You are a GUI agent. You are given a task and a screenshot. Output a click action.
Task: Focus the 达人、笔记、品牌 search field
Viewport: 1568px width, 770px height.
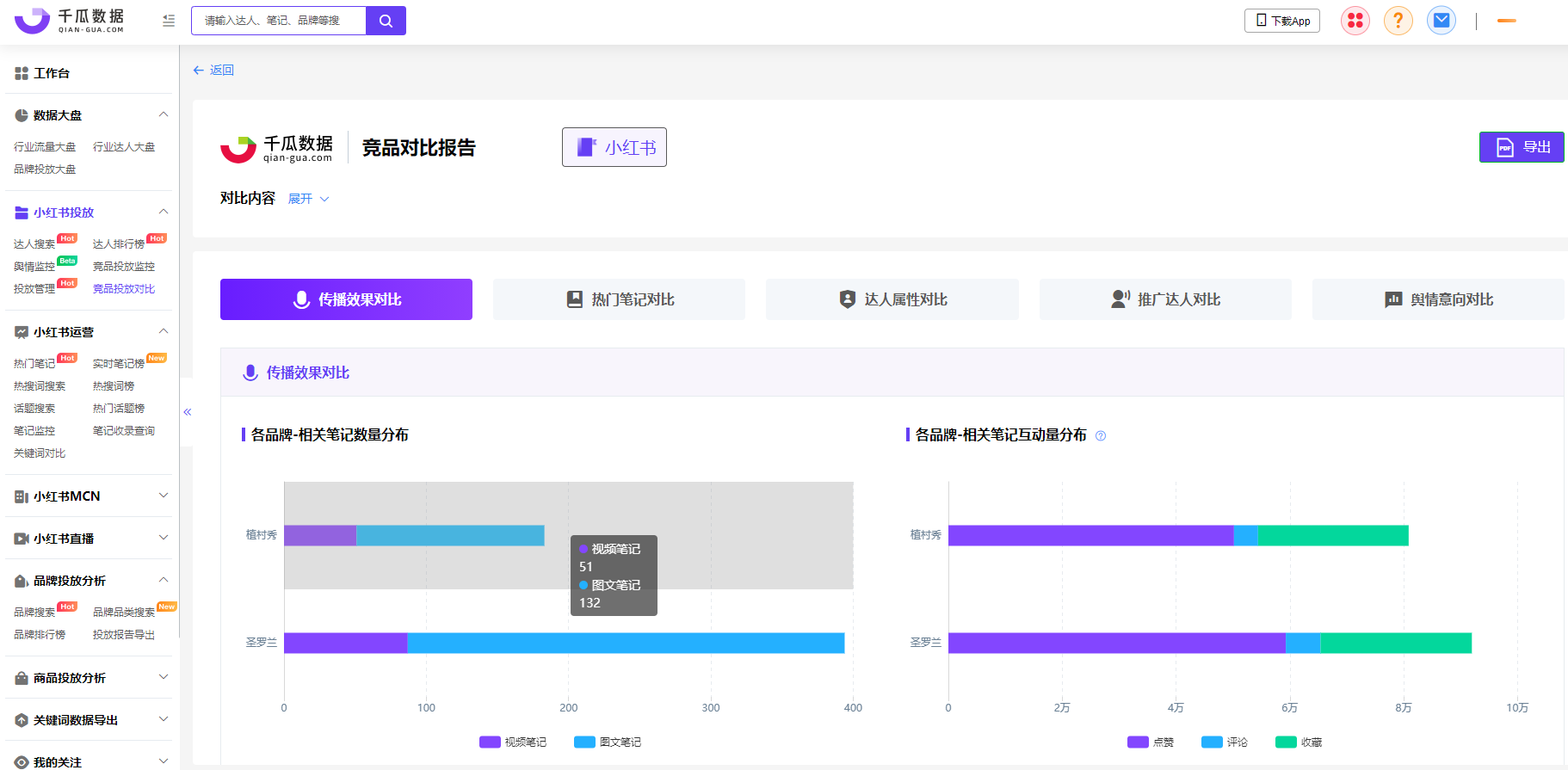click(279, 21)
